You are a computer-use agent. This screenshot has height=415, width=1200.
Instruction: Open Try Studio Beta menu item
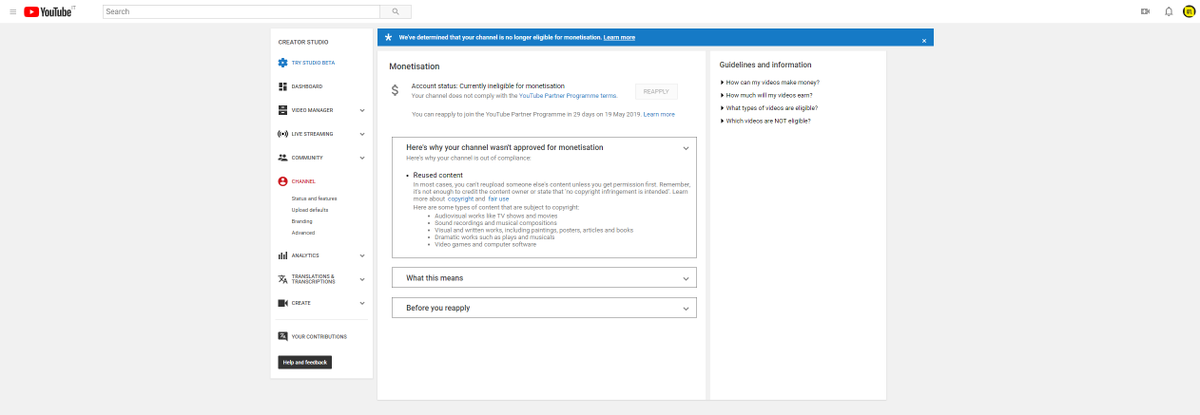312,63
